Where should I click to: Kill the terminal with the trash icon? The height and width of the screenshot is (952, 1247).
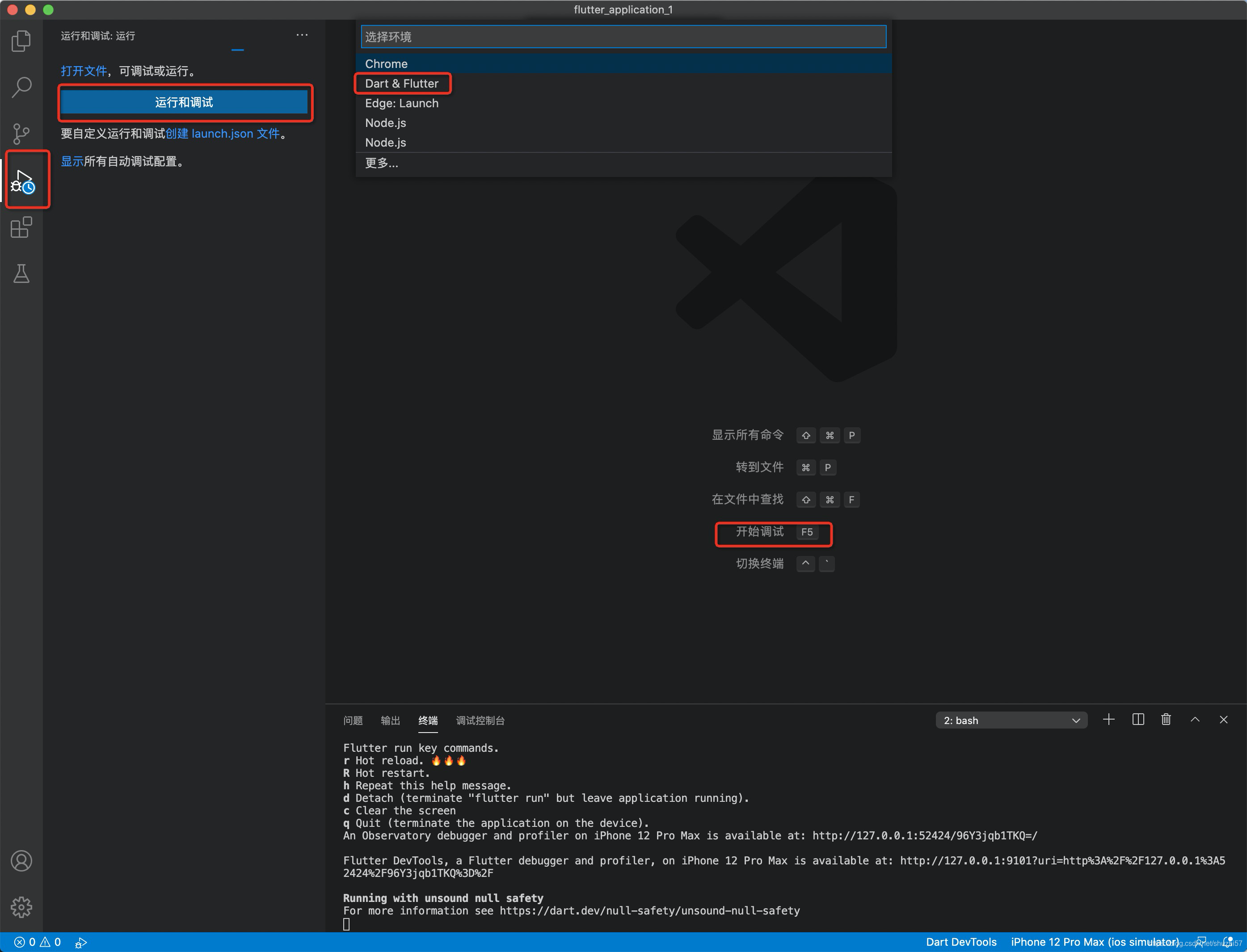click(1166, 720)
